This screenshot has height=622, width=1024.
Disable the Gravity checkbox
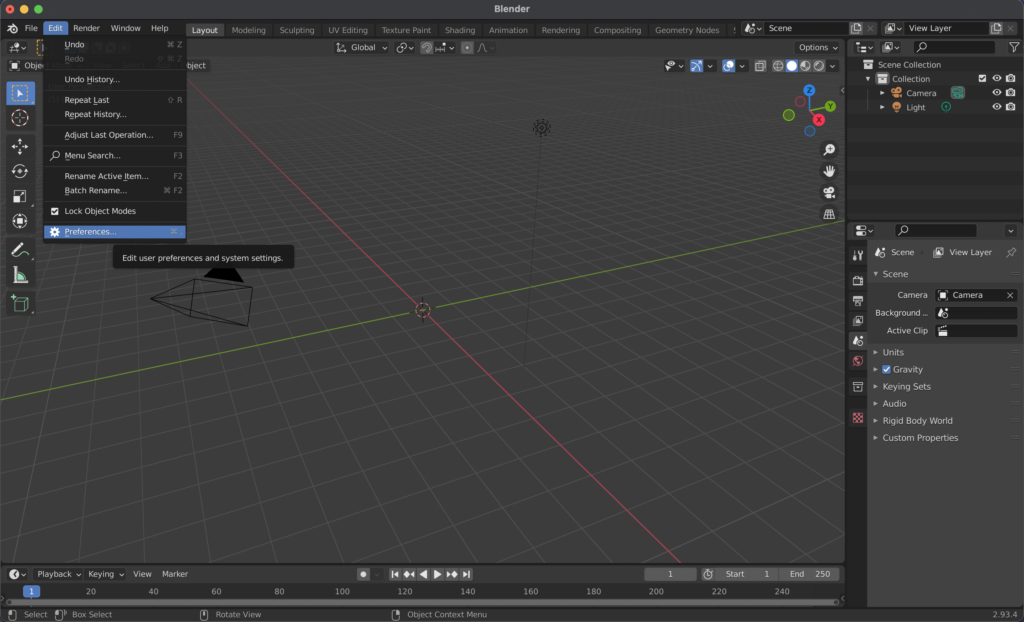pyautogui.click(x=886, y=369)
